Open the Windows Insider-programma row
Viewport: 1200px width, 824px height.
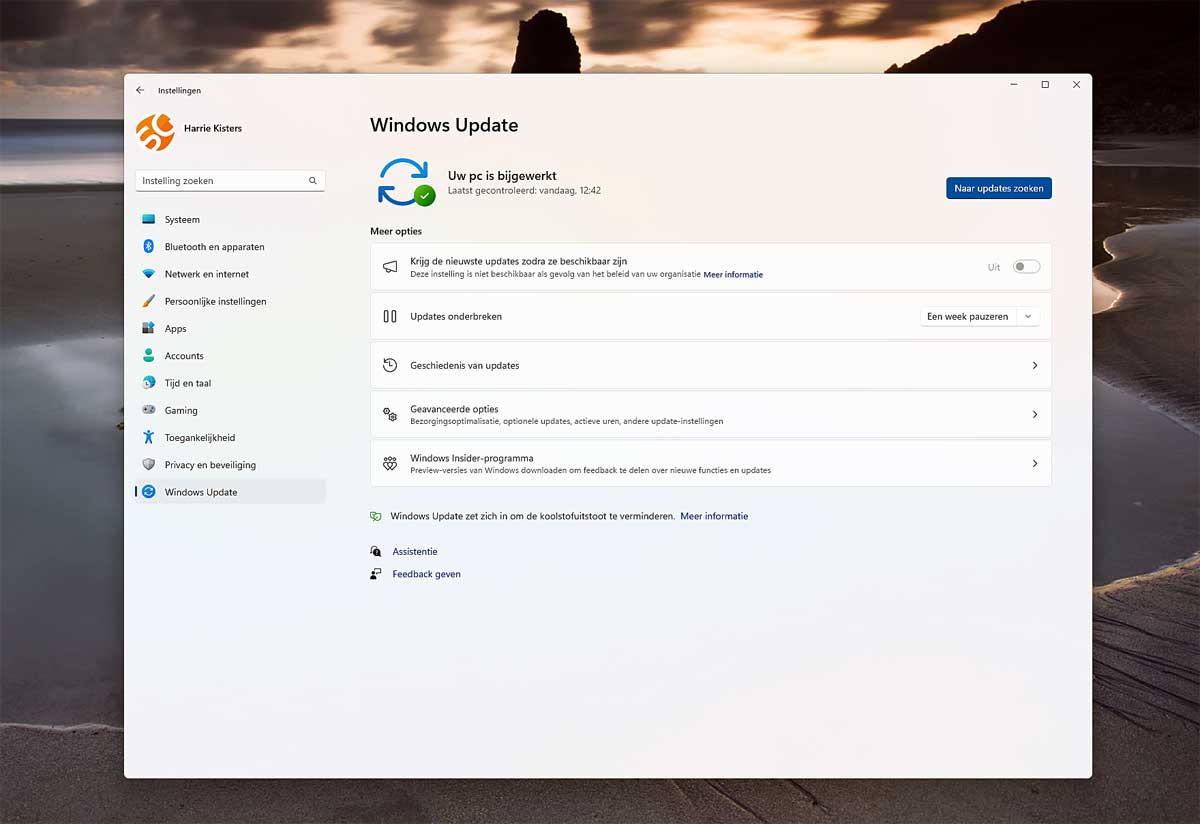(x=710, y=463)
